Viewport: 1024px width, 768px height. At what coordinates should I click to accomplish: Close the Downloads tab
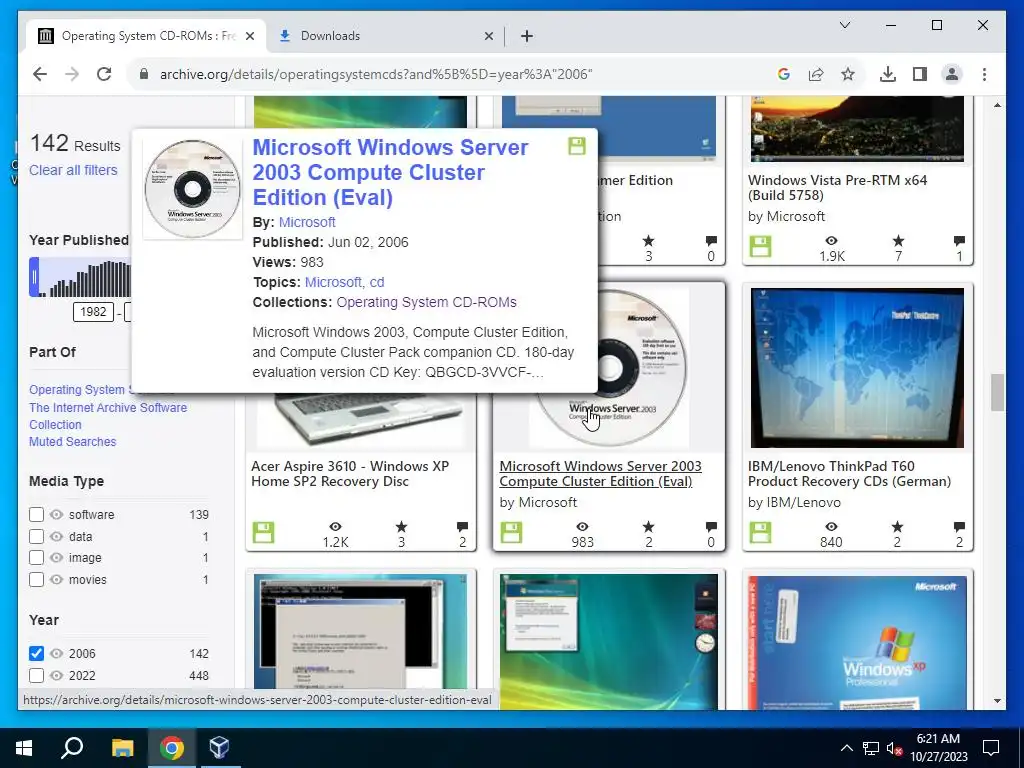488,36
